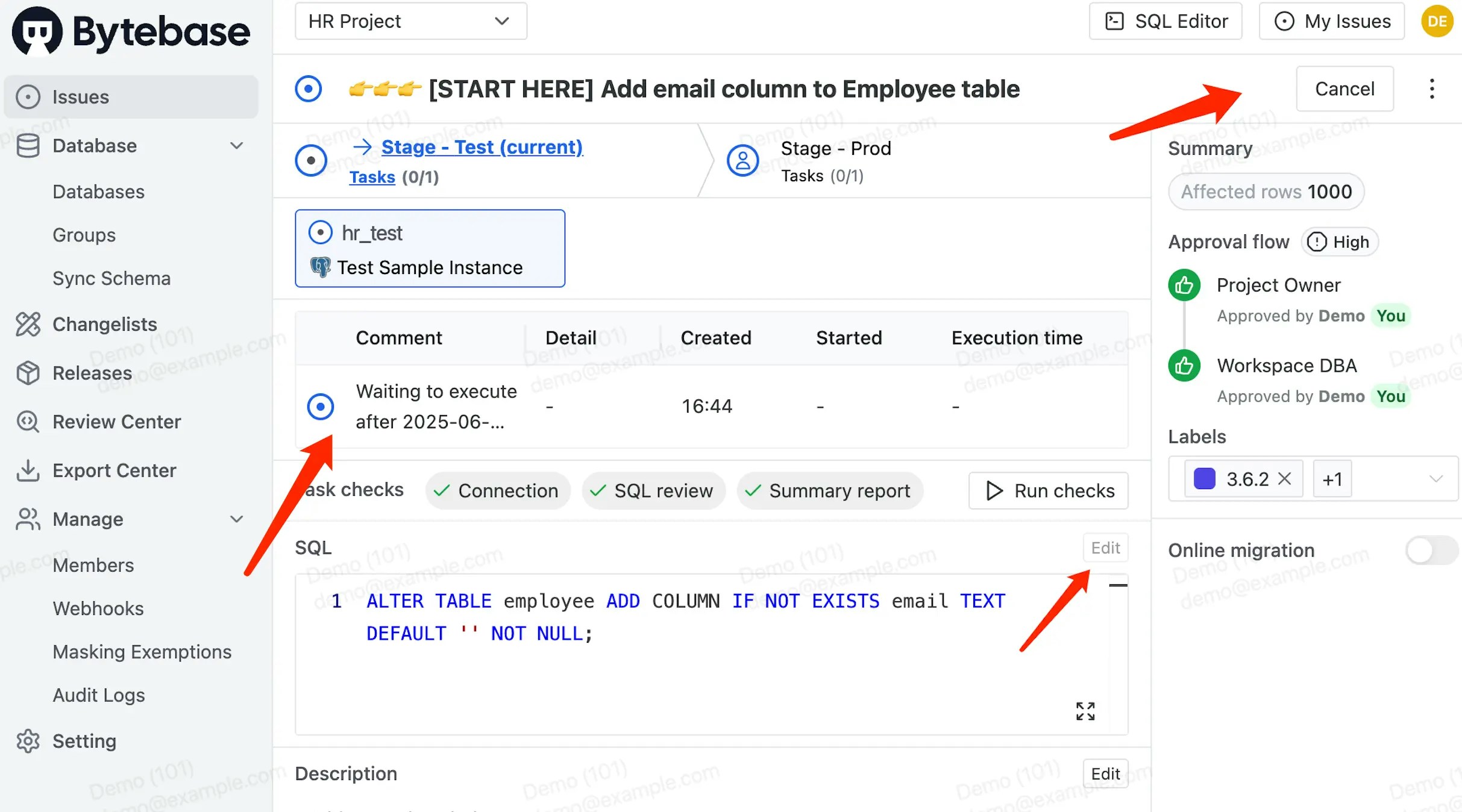
Task: Click the three-dot more options icon
Action: [x=1432, y=89]
